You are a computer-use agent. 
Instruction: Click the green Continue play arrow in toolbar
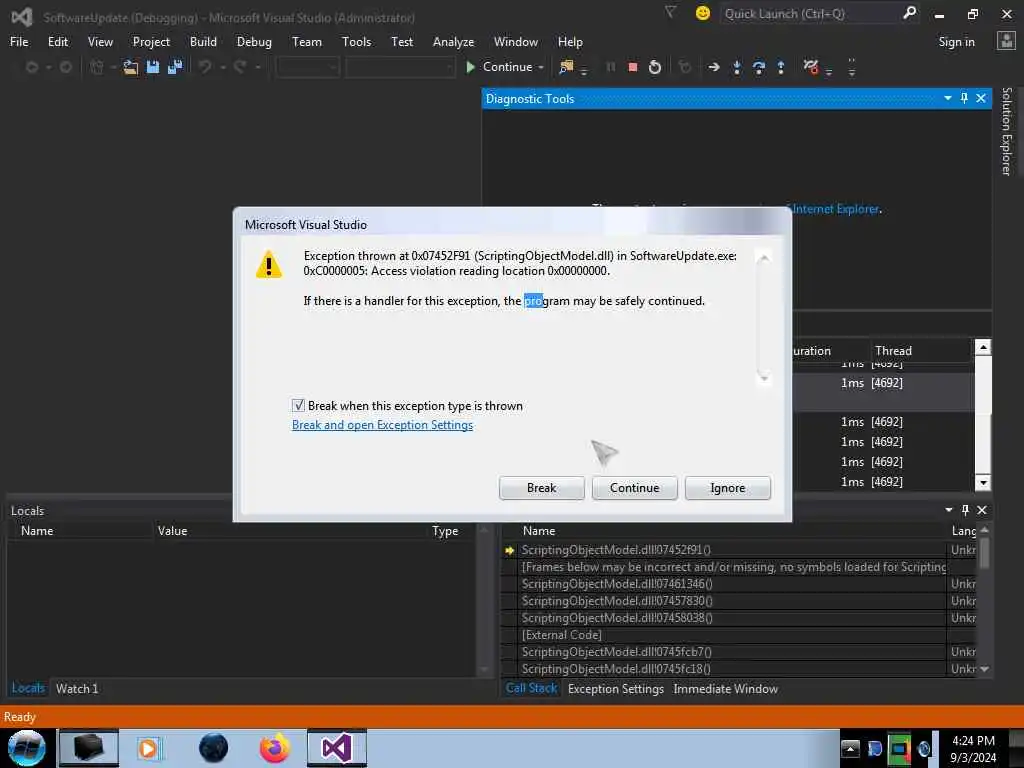(470, 67)
